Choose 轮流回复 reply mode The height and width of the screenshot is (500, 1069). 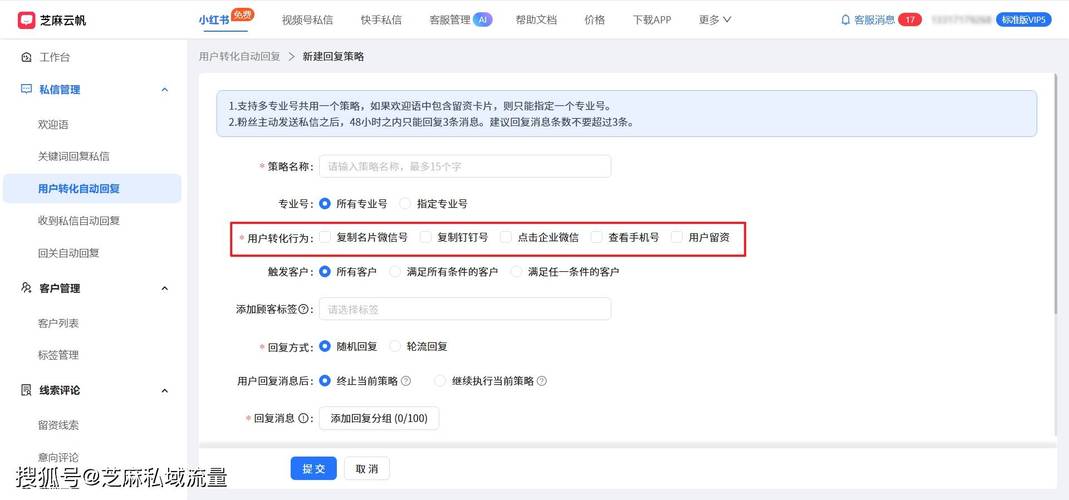(395, 347)
